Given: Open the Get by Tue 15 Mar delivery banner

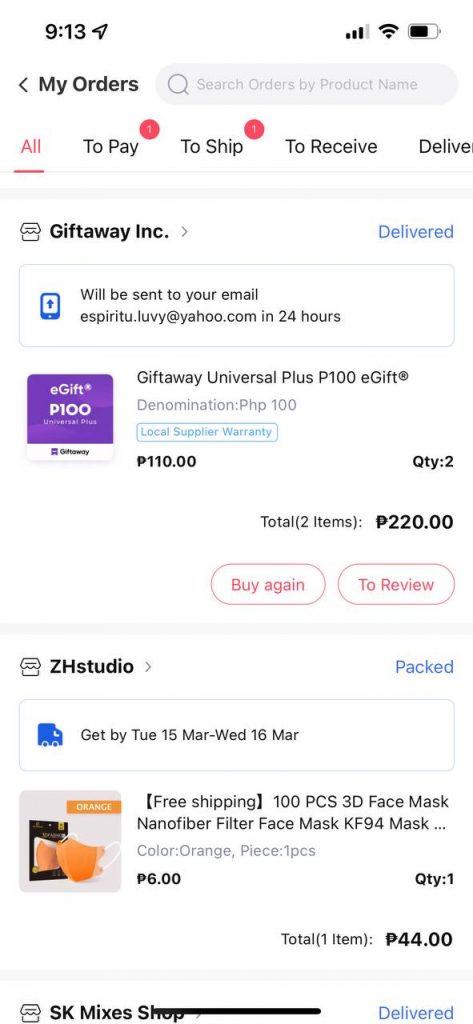Looking at the screenshot, I should click(x=236, y=735).
